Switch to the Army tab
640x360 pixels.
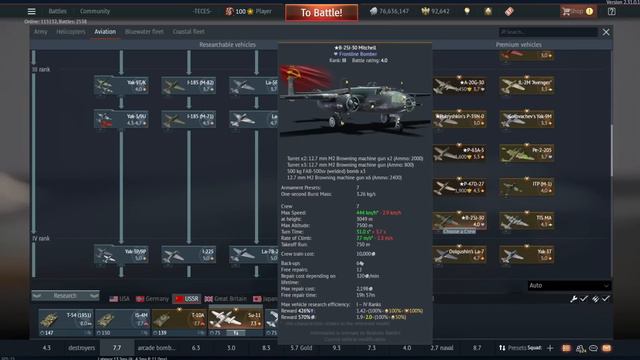point(40,31)
